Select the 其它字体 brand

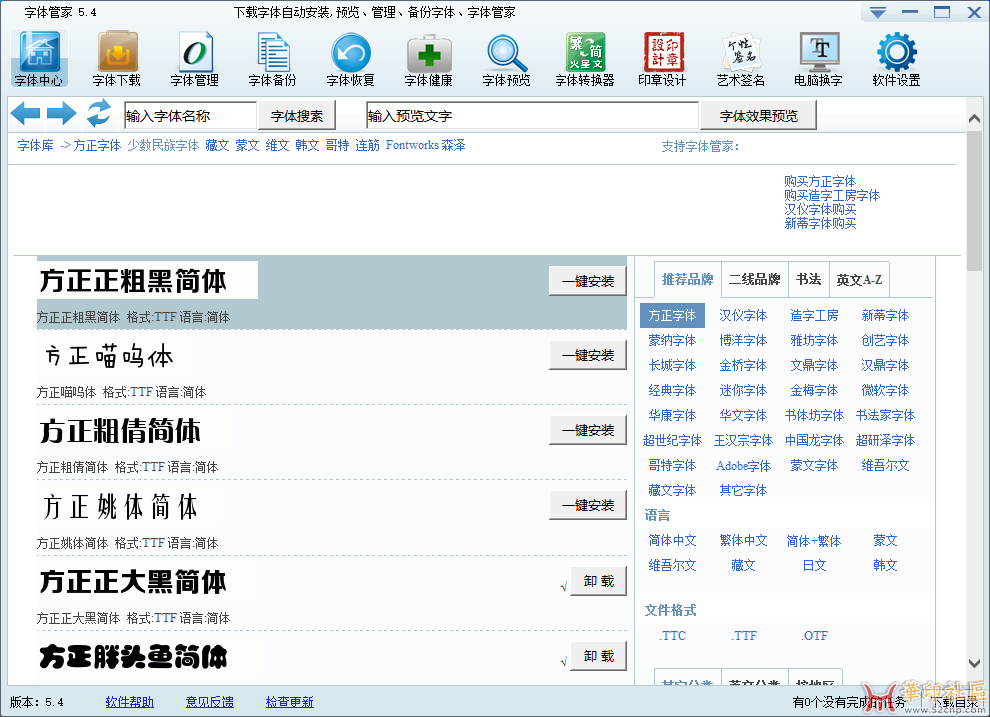tap(743, 490)
